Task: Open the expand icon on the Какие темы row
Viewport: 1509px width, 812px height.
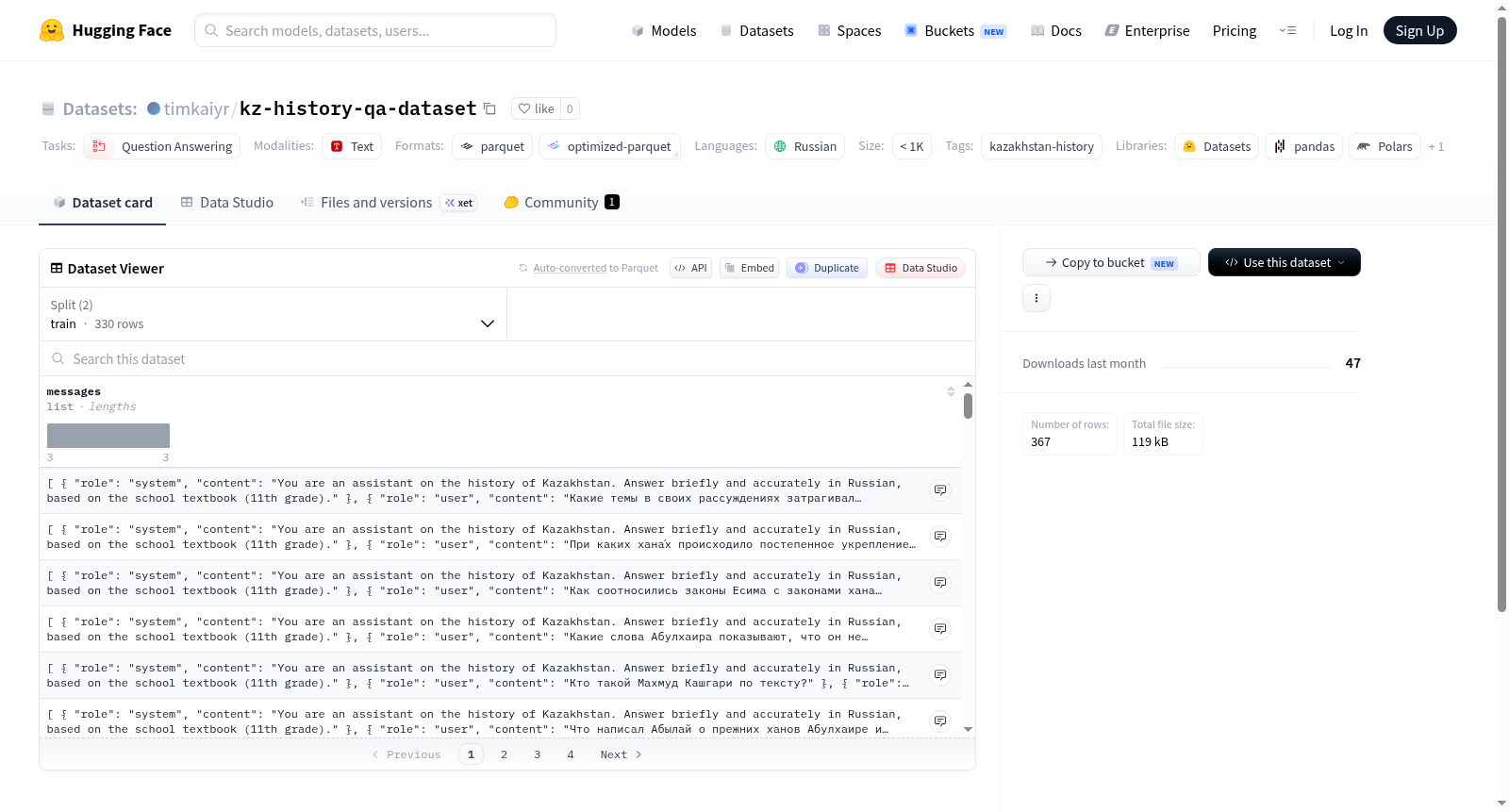Action: [x=940, y=490]
